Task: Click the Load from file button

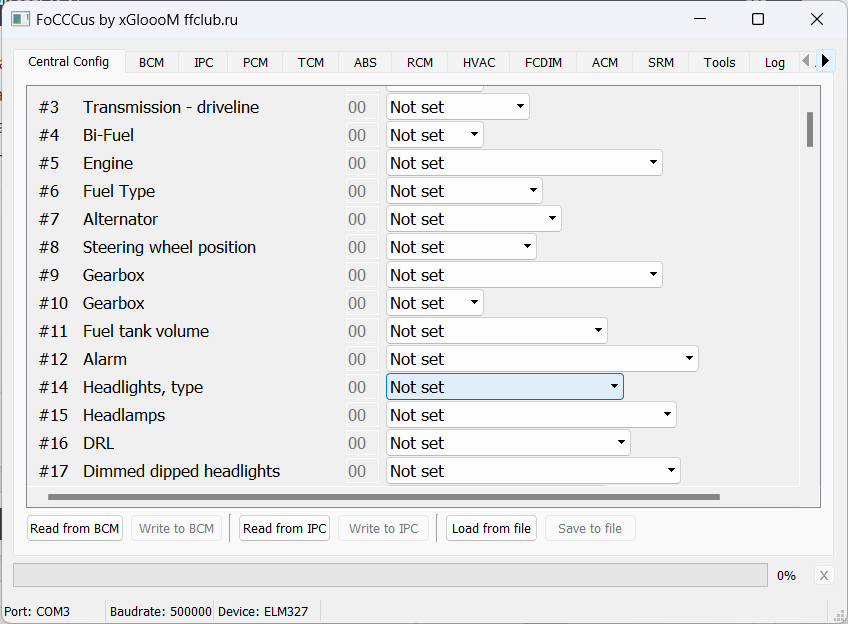Action: [x=491, y=528]
